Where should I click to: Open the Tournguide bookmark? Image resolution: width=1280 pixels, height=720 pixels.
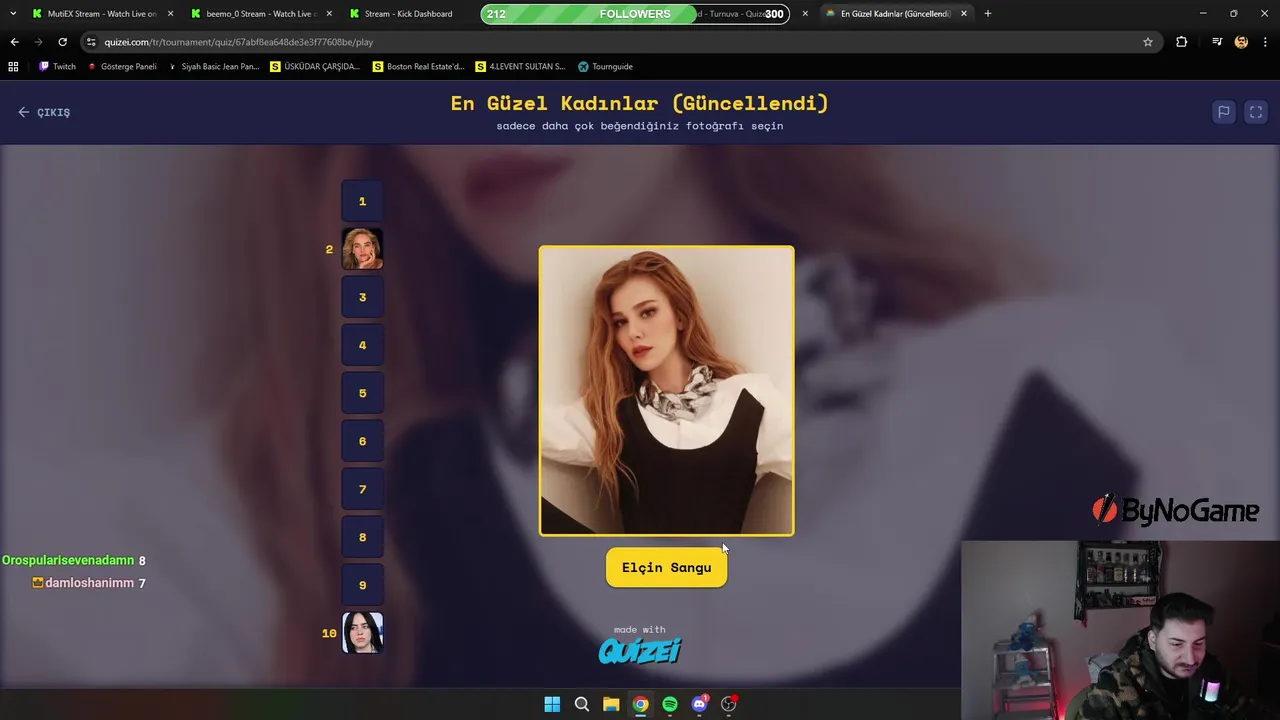(605, 67)
